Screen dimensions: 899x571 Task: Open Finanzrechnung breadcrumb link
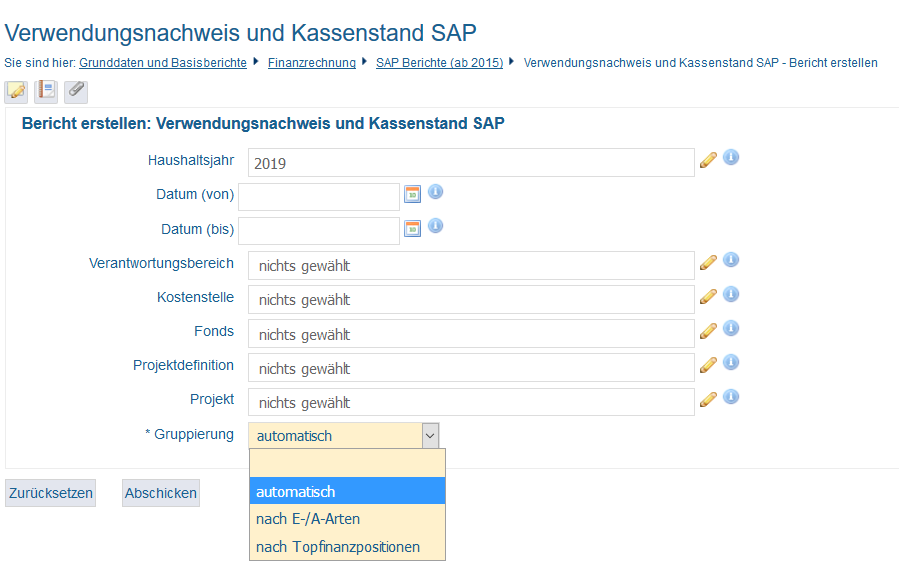coord(312,62)
